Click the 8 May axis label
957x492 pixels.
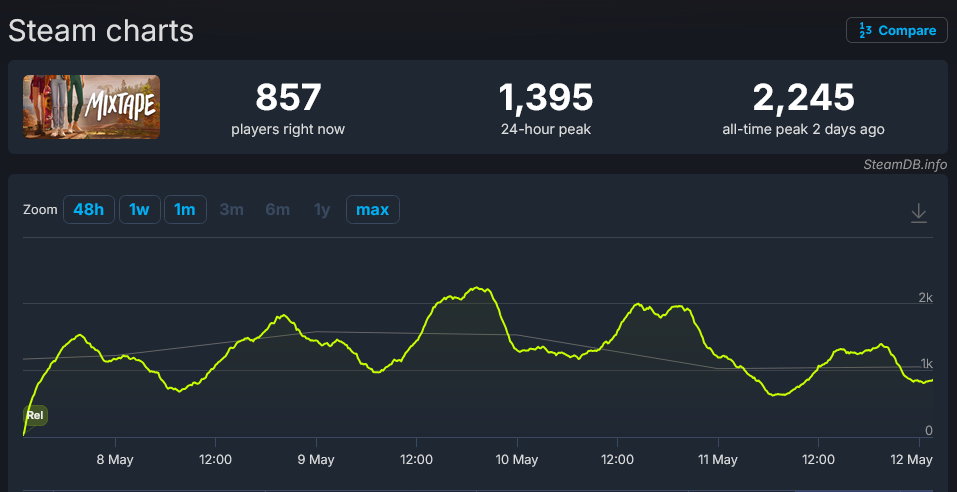(115, 459)
